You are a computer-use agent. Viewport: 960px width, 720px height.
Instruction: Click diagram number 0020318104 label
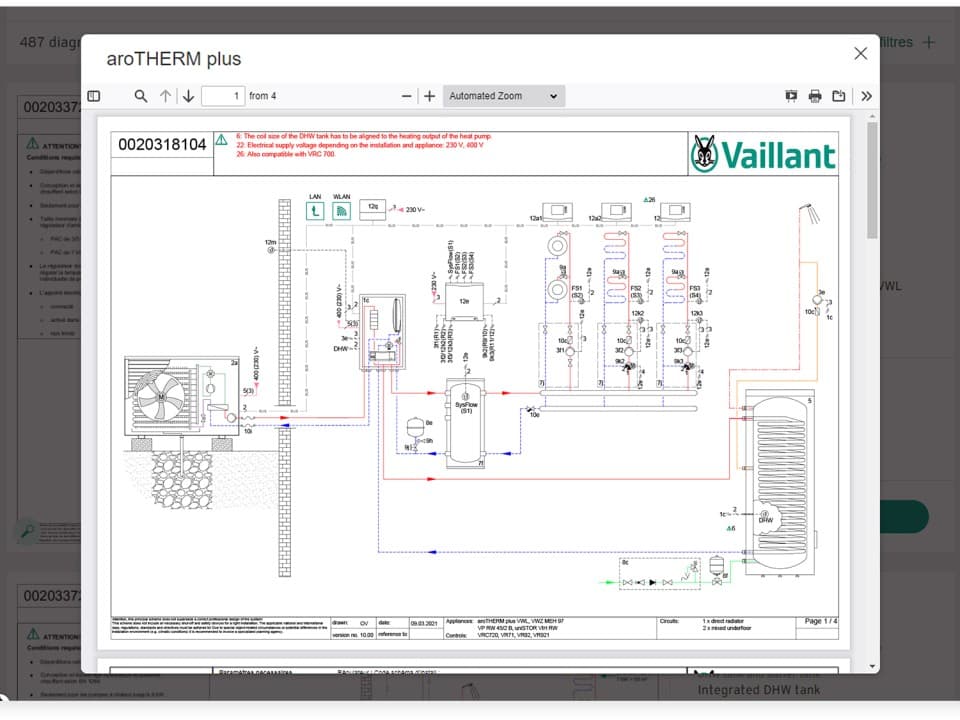162,145
